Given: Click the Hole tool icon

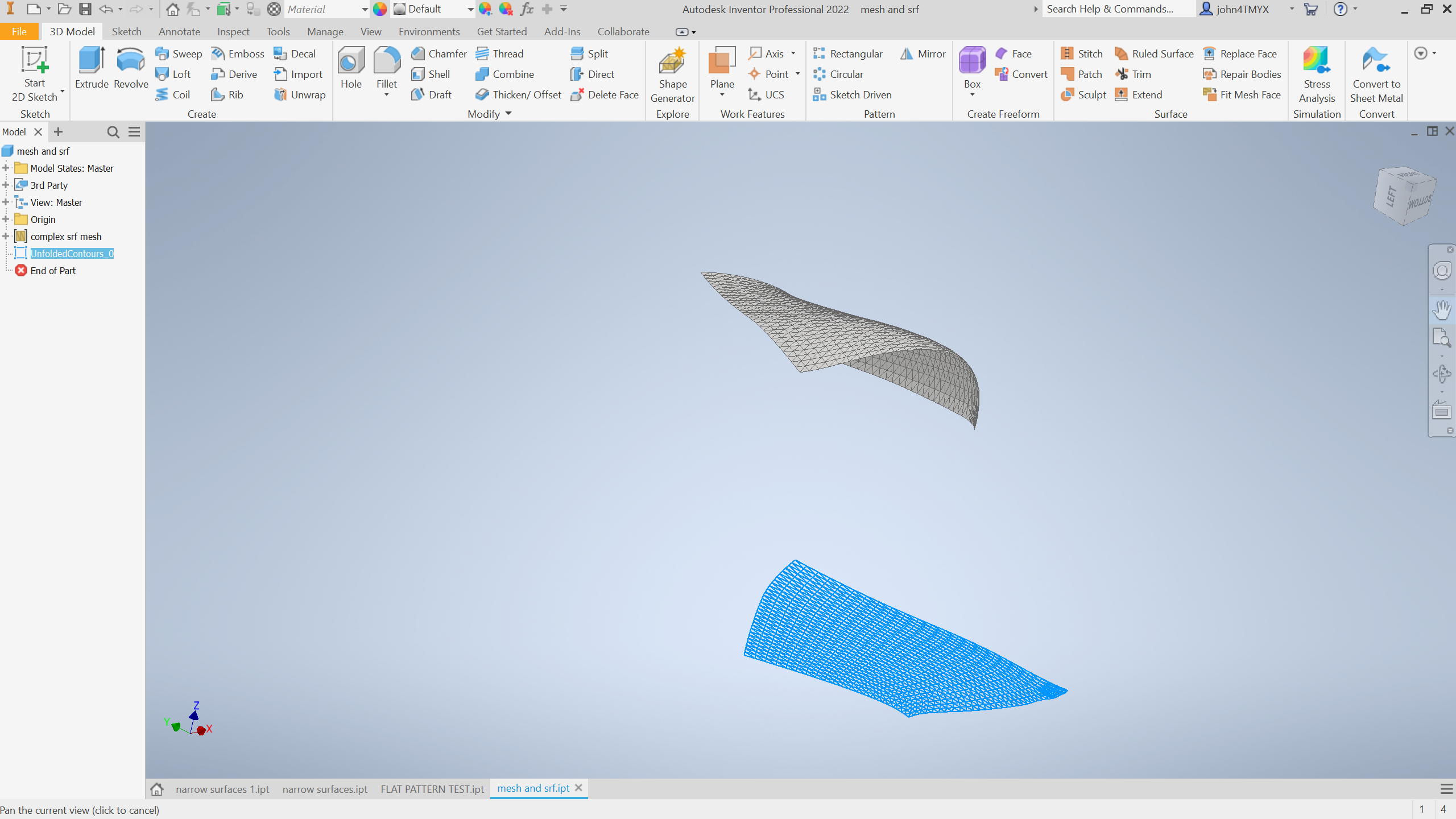Looking at the screenshot, I should point(351,61).
